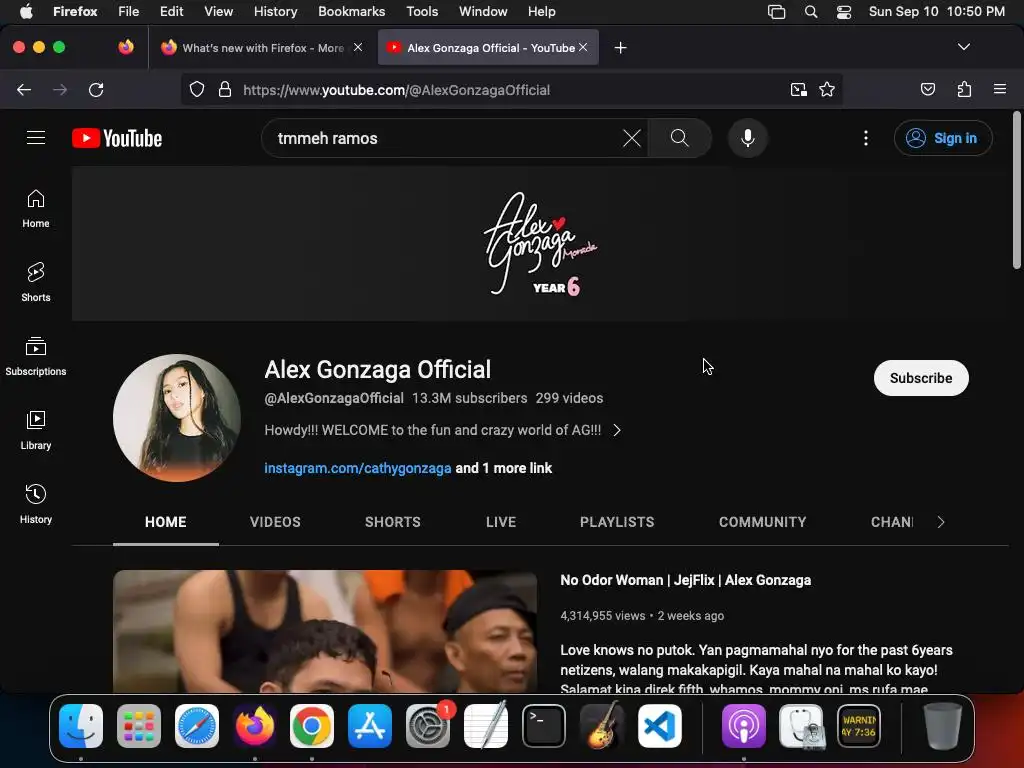The image size is (1024, 768).
Task: Clear the search query with the X
Action: tap(632, 138)
